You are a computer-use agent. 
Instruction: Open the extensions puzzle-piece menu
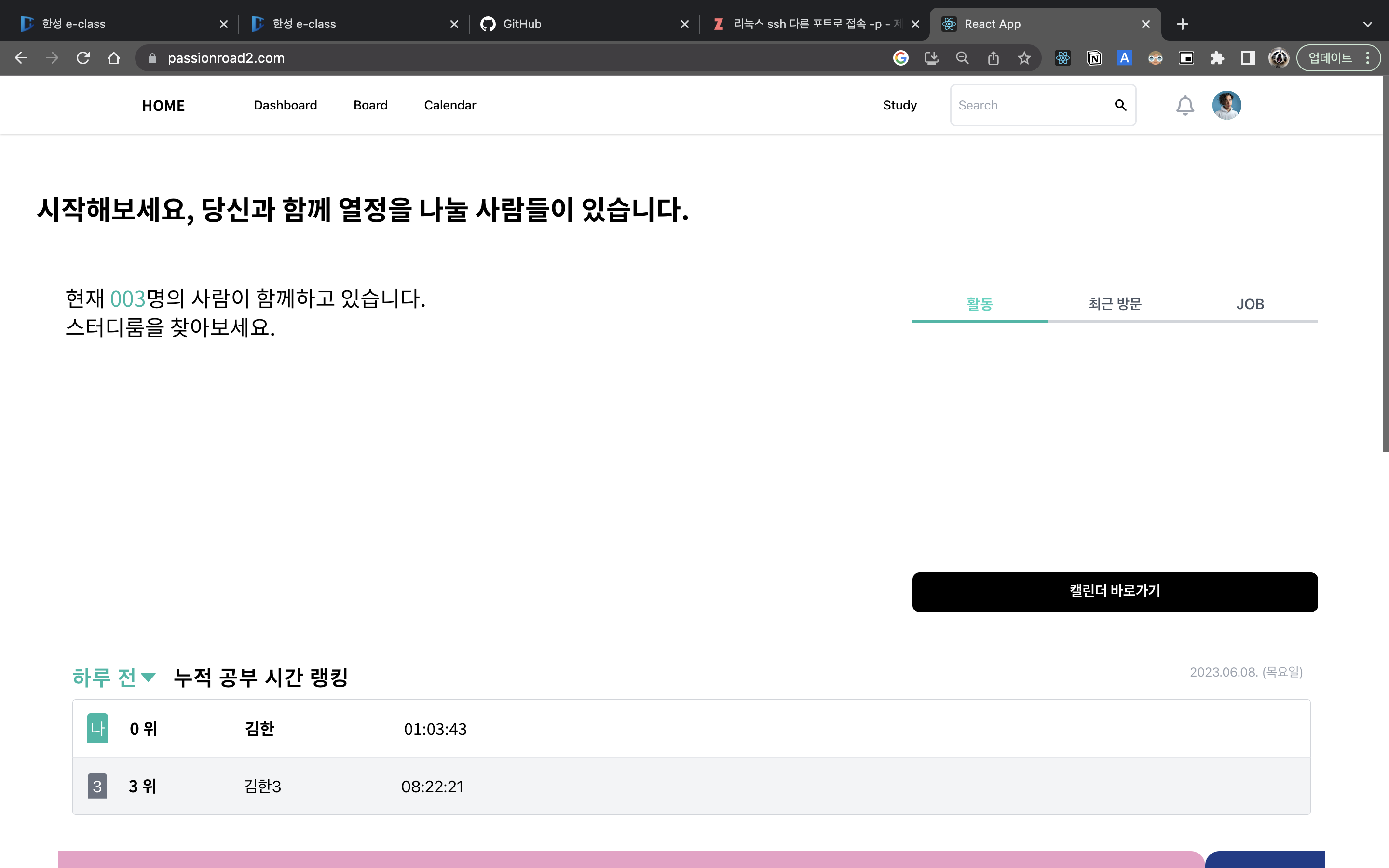[1217, 57]
